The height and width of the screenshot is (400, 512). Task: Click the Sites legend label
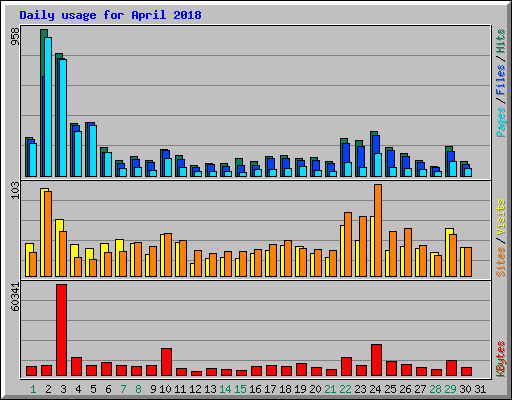coord(500,262)
